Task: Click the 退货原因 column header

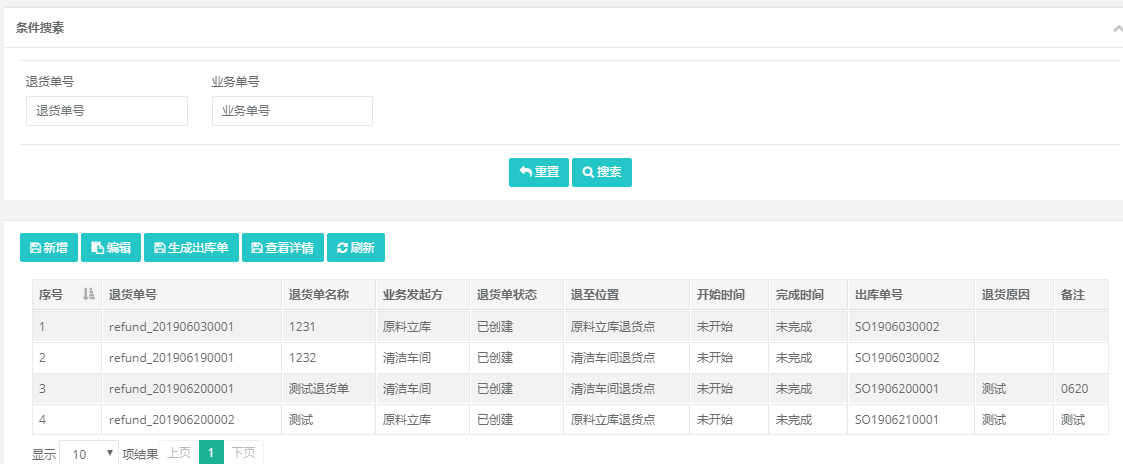Action: pyautogui.click(x=1014, y=294)
